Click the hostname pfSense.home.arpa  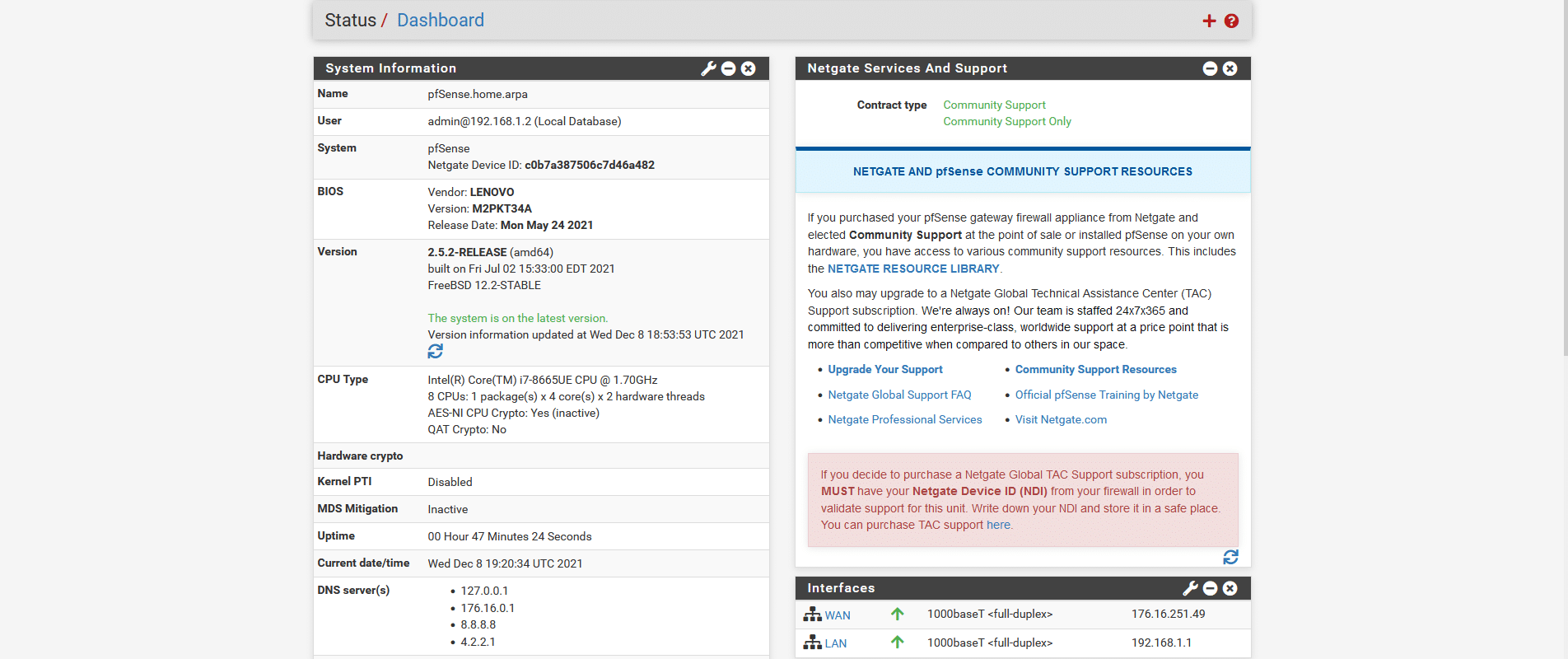tap(478, 94)
